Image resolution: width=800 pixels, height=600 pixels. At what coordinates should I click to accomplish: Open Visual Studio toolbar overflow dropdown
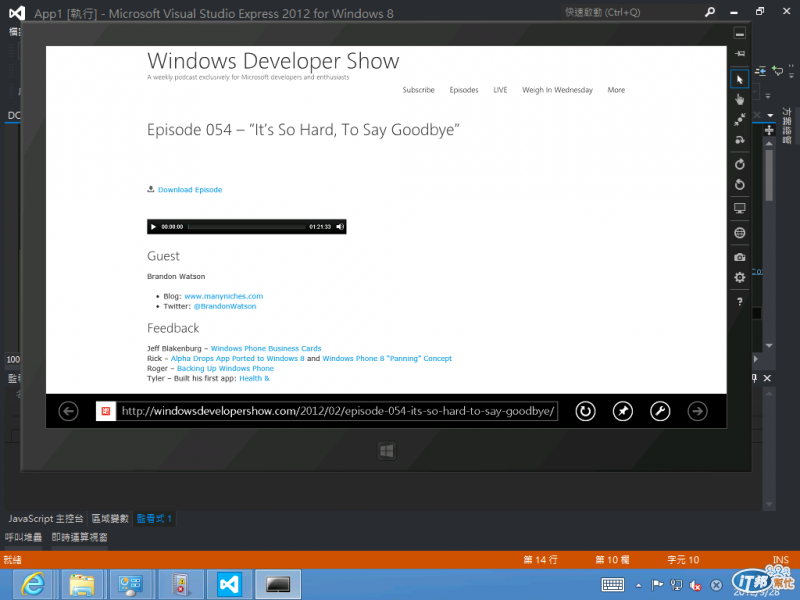pos(791,71)
